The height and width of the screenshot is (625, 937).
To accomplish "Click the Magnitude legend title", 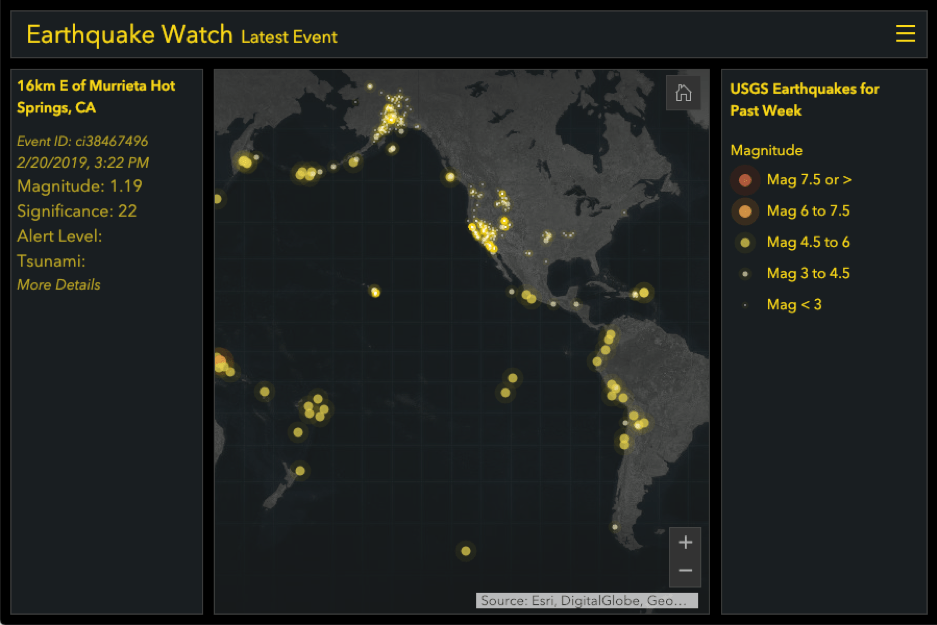I will pos(766,150).
